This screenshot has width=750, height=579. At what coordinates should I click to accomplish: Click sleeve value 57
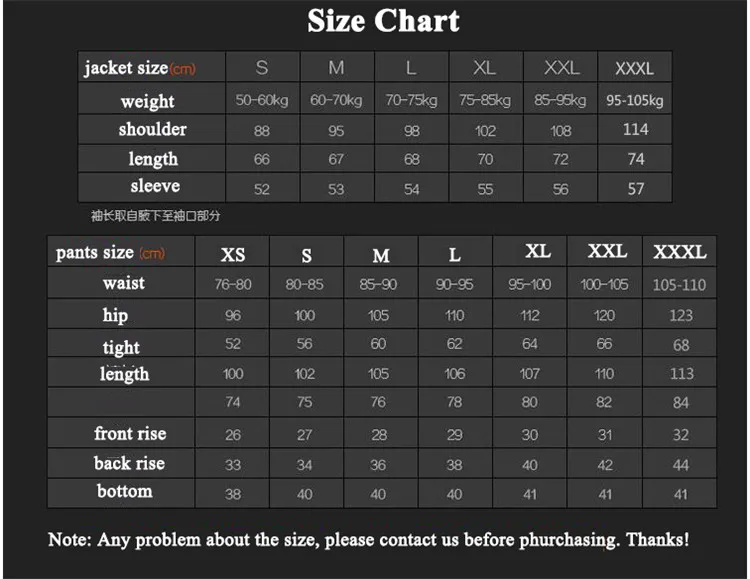(x=635, y=188)
